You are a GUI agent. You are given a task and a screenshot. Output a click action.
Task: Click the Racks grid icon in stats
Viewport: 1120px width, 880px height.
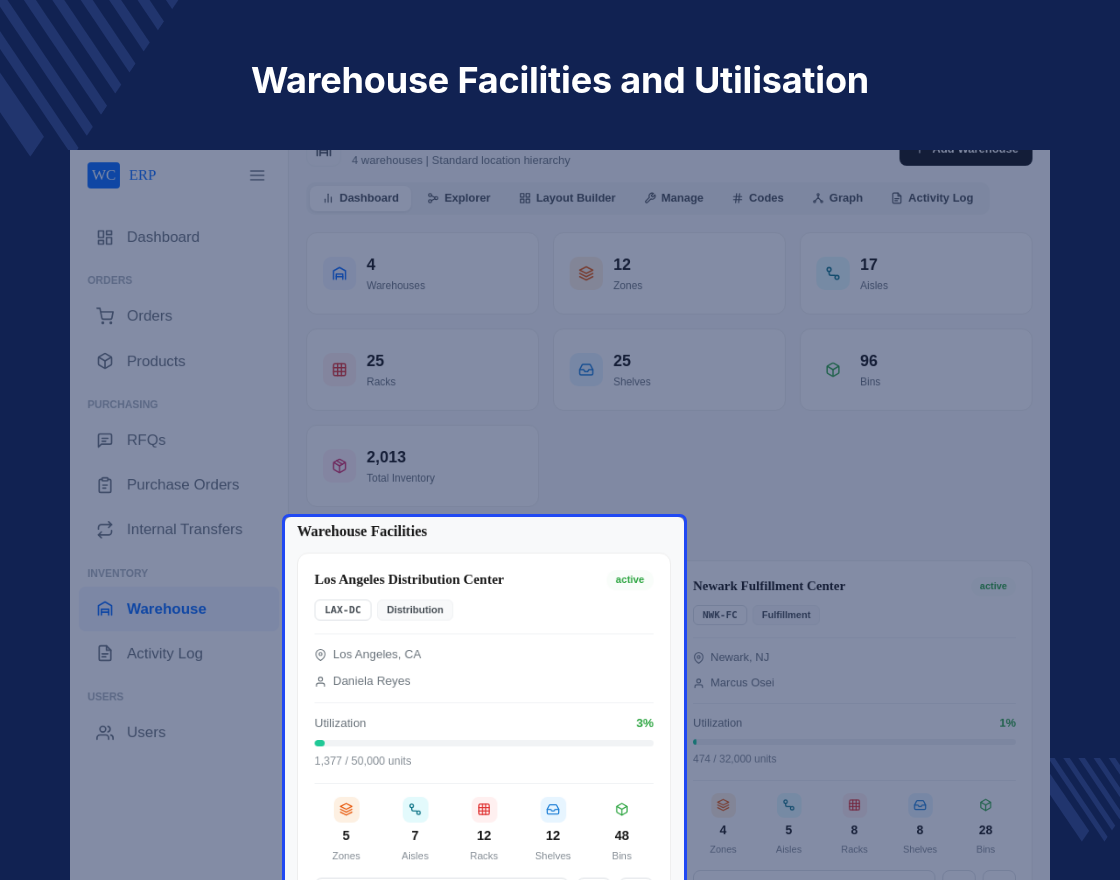click(339, 370)
